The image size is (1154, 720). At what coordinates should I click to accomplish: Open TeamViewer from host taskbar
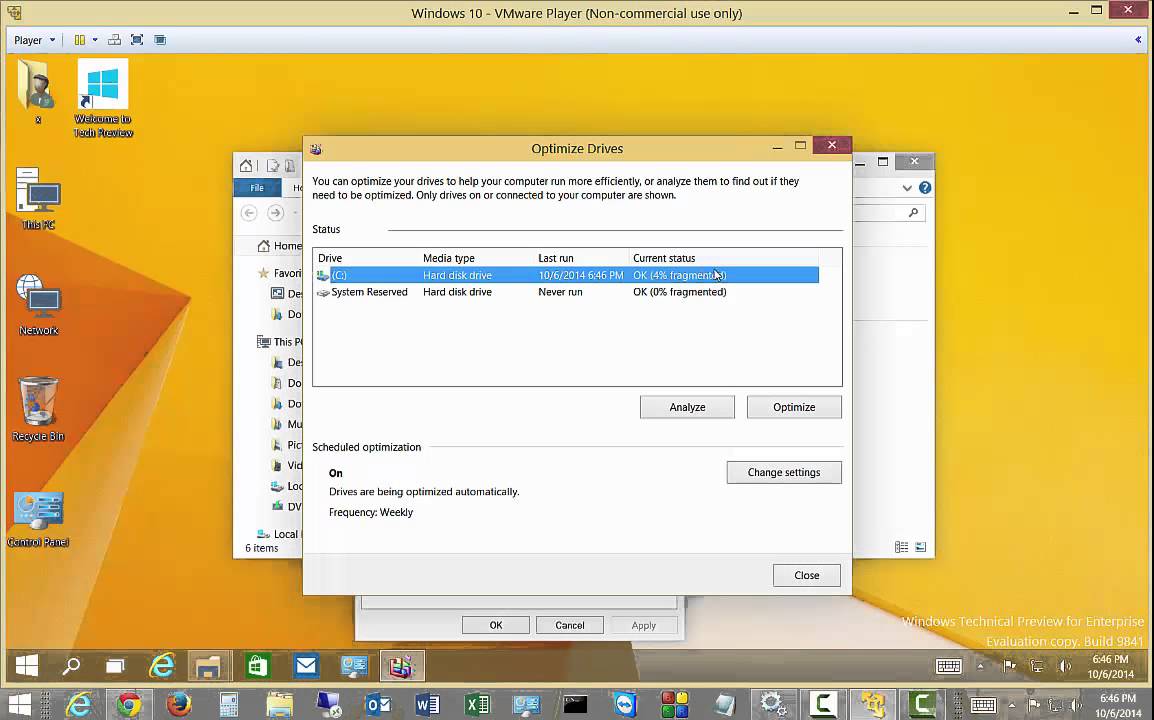625,705
